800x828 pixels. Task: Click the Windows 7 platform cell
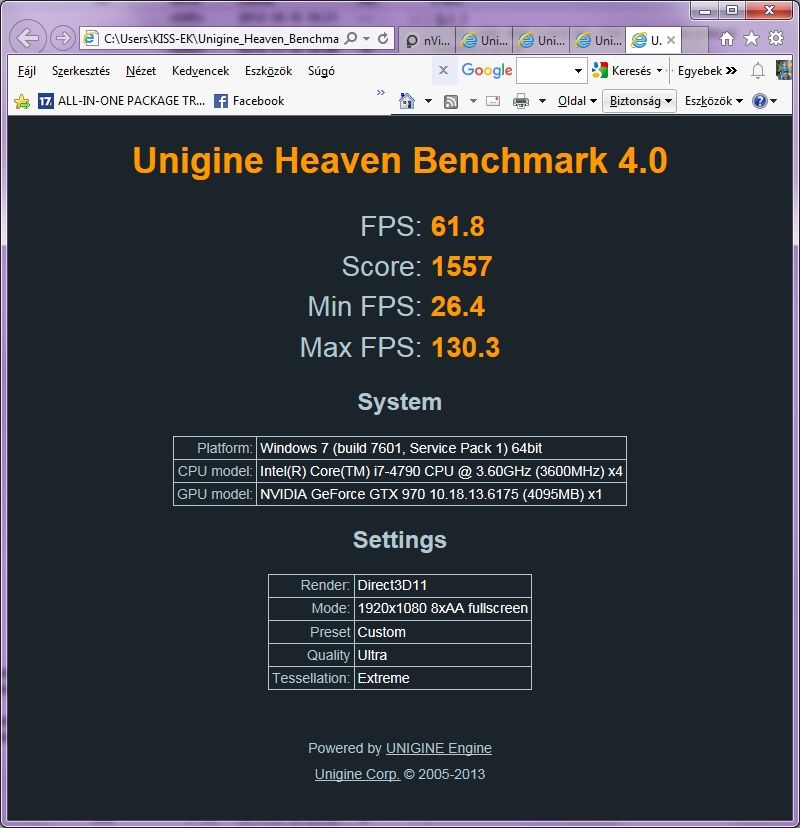(441, 448)
